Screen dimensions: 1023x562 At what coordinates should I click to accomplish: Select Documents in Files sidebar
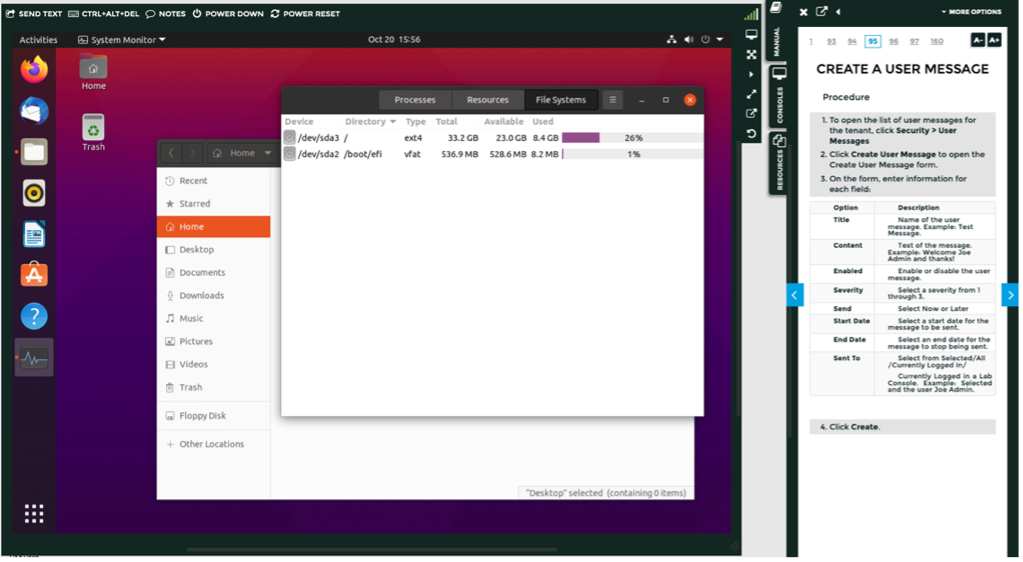pyautogui.click(x=202, y=273)
